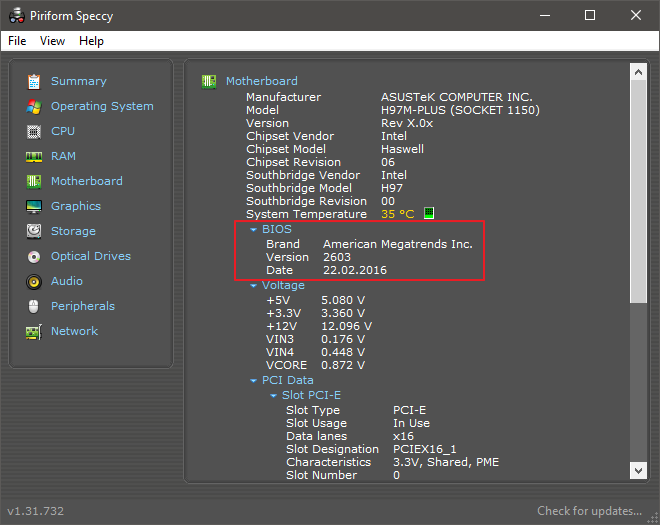Click the Storage hard drive icon
The height and width of the screenshot is (525, 660).
(x=34, y=231)
